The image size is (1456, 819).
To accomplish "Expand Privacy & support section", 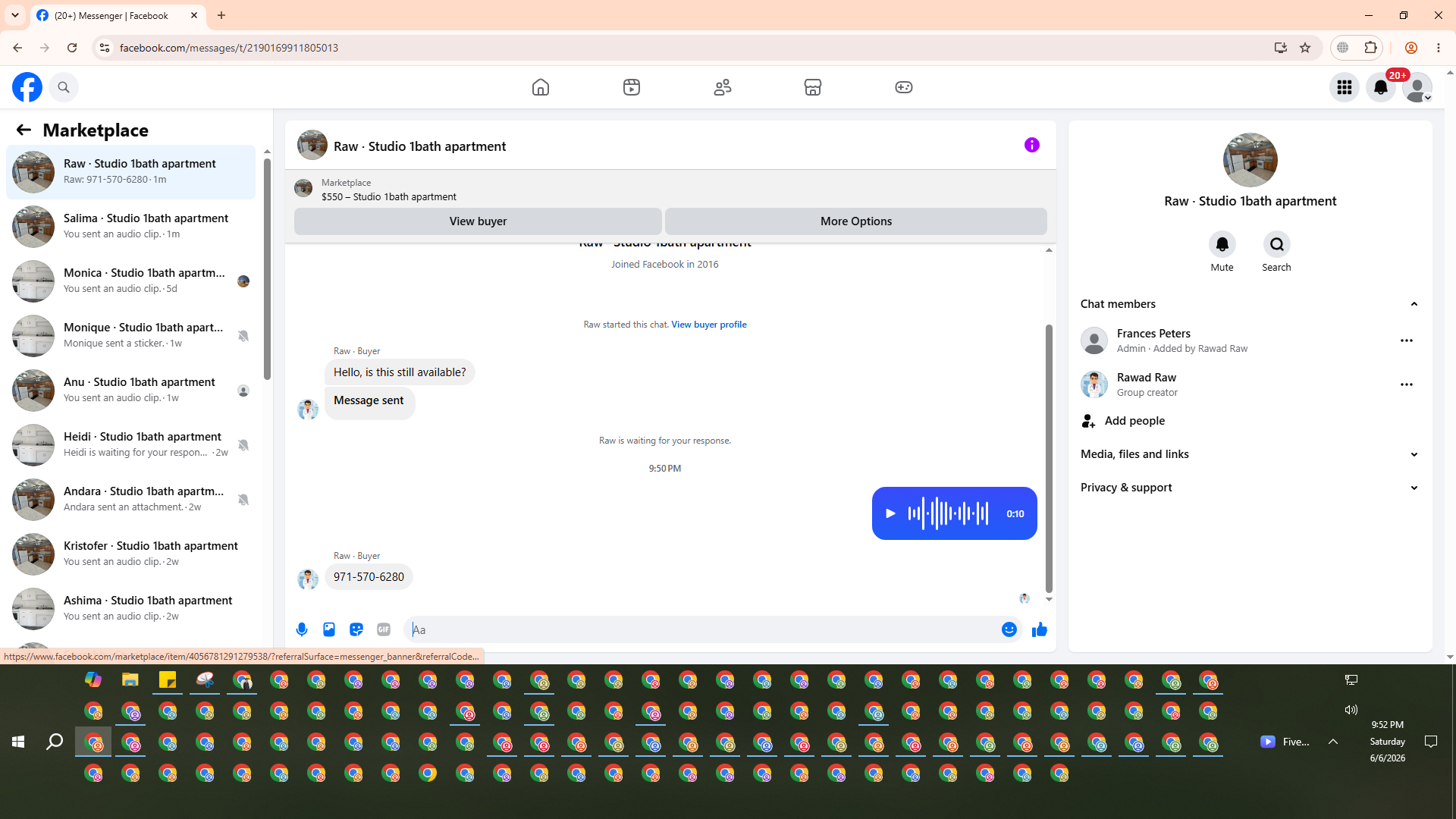I will (1250, 488).
